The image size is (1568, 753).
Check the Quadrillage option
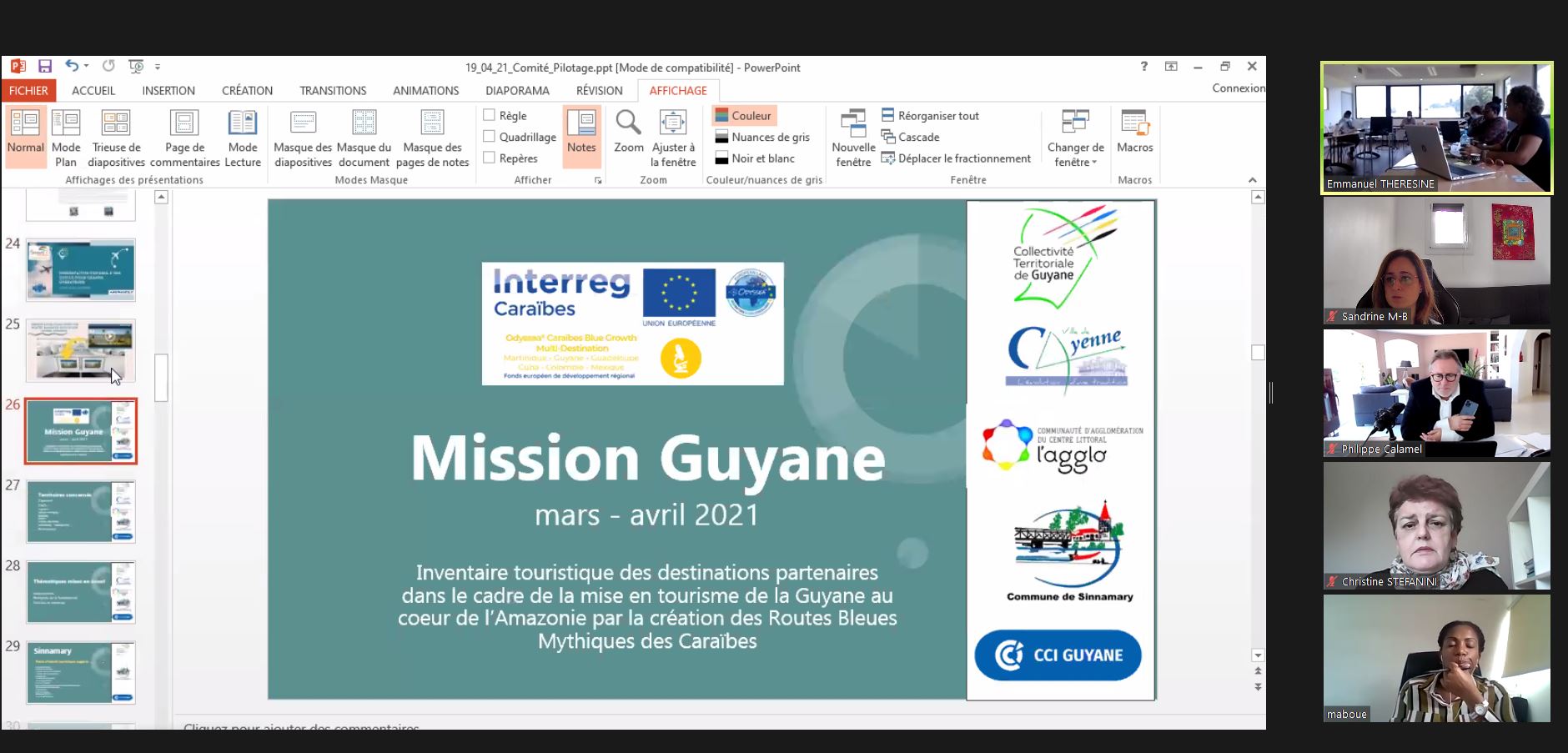click(x=490, y=137)
